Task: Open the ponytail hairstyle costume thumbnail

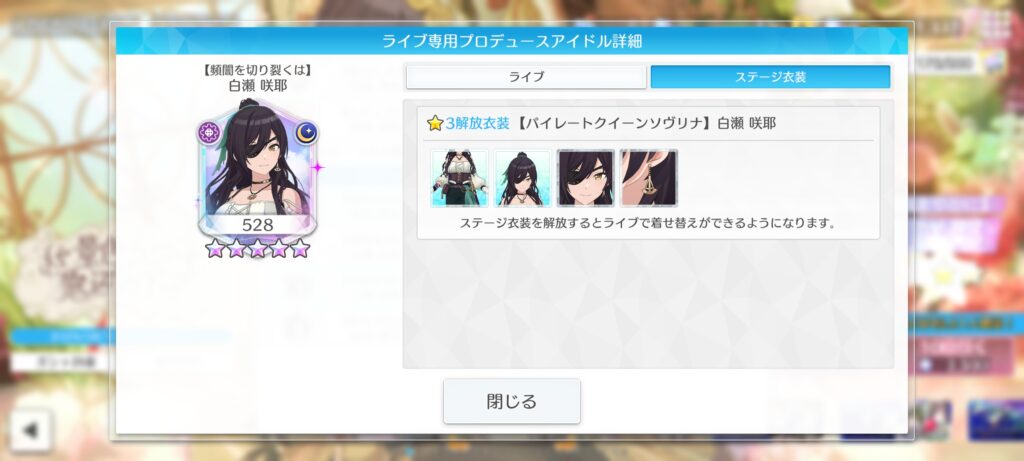Action: point(522,178)
